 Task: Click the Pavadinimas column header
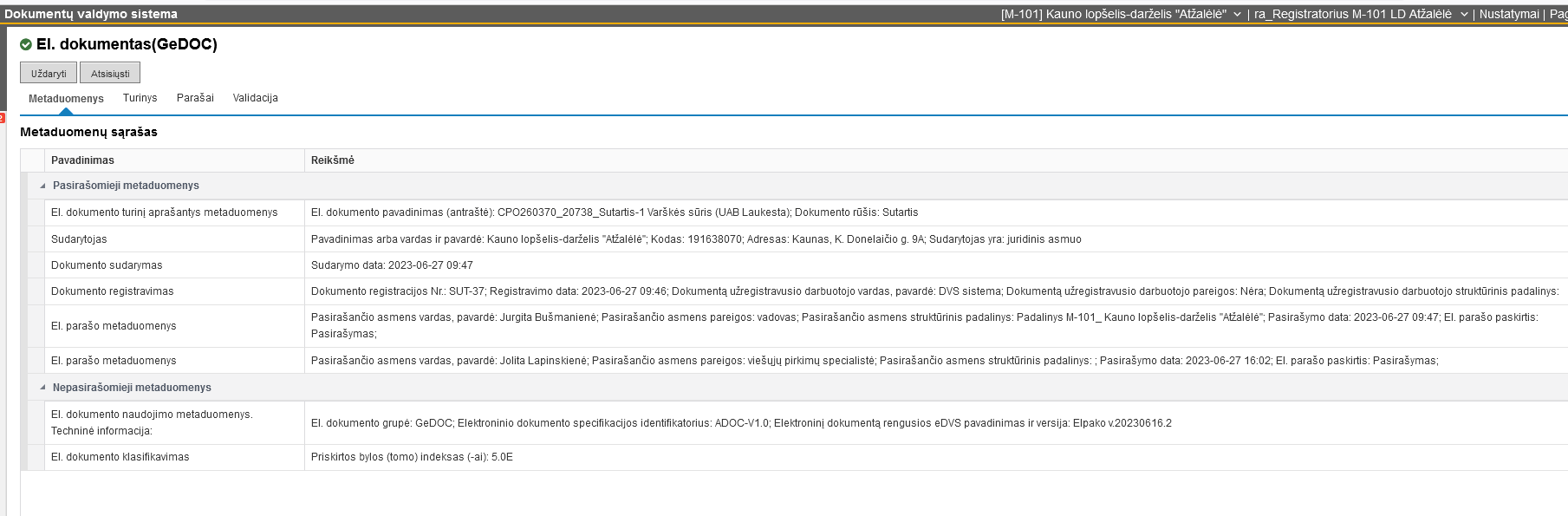(82, 160)
